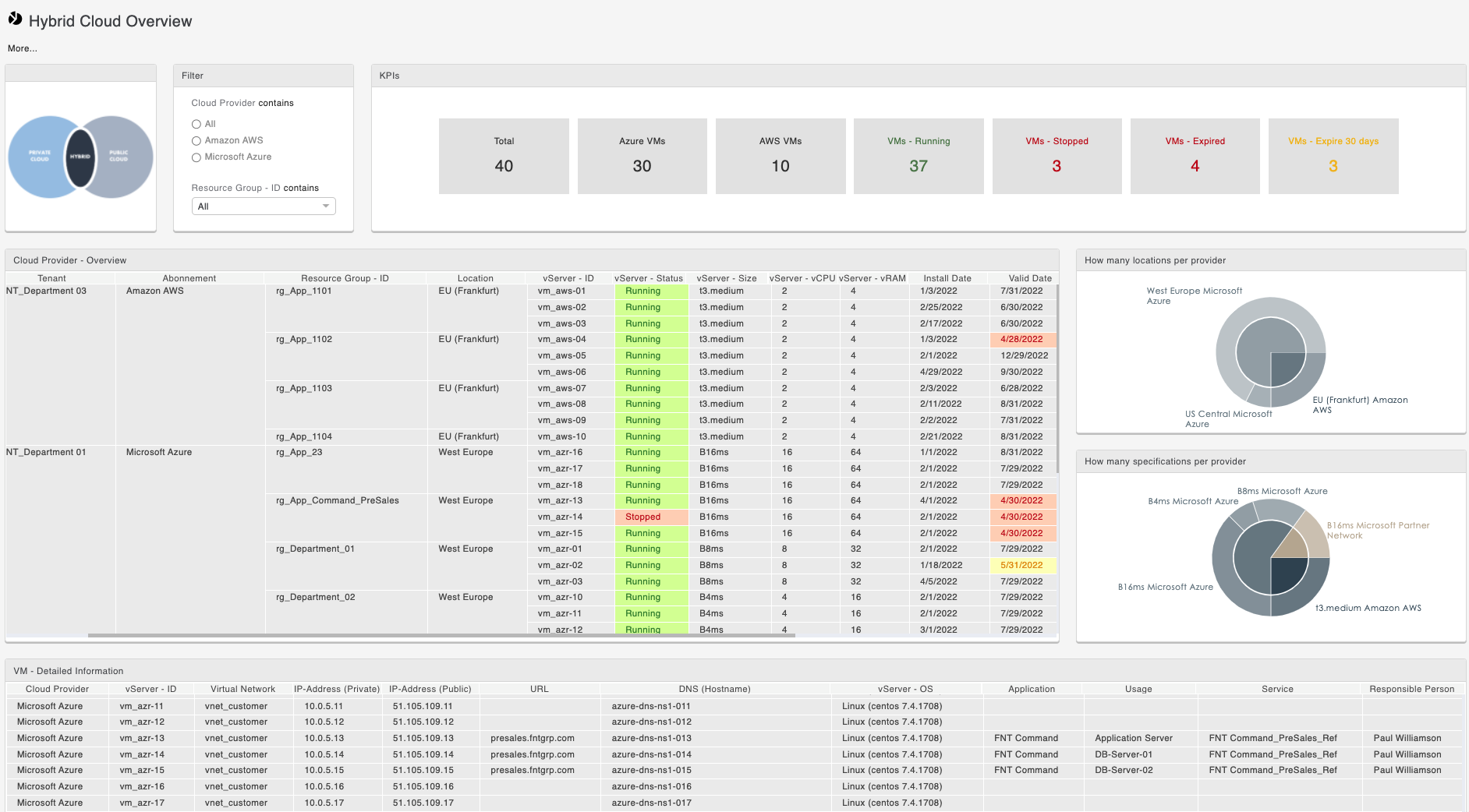The width and height of the screenshot is (1469, 812).
Task: Select the Amazon AWS radio button
Action: pyautogui.click(x=196, y=141)
